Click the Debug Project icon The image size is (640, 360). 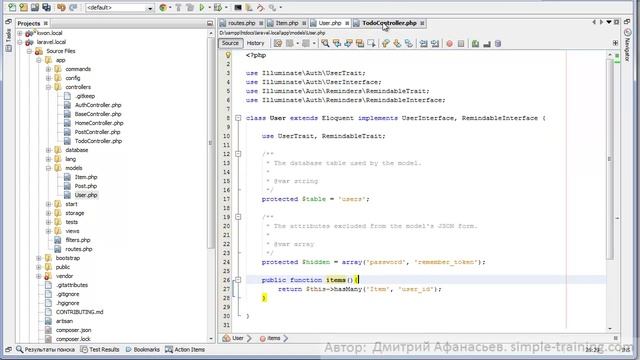218,7
